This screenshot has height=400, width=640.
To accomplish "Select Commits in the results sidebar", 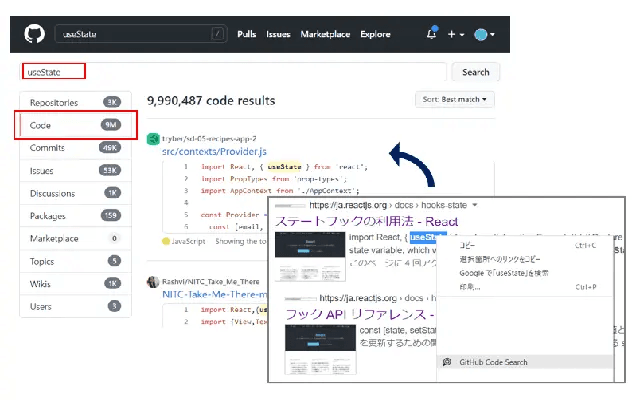I will pyautogui.click(x=76, y=148).
